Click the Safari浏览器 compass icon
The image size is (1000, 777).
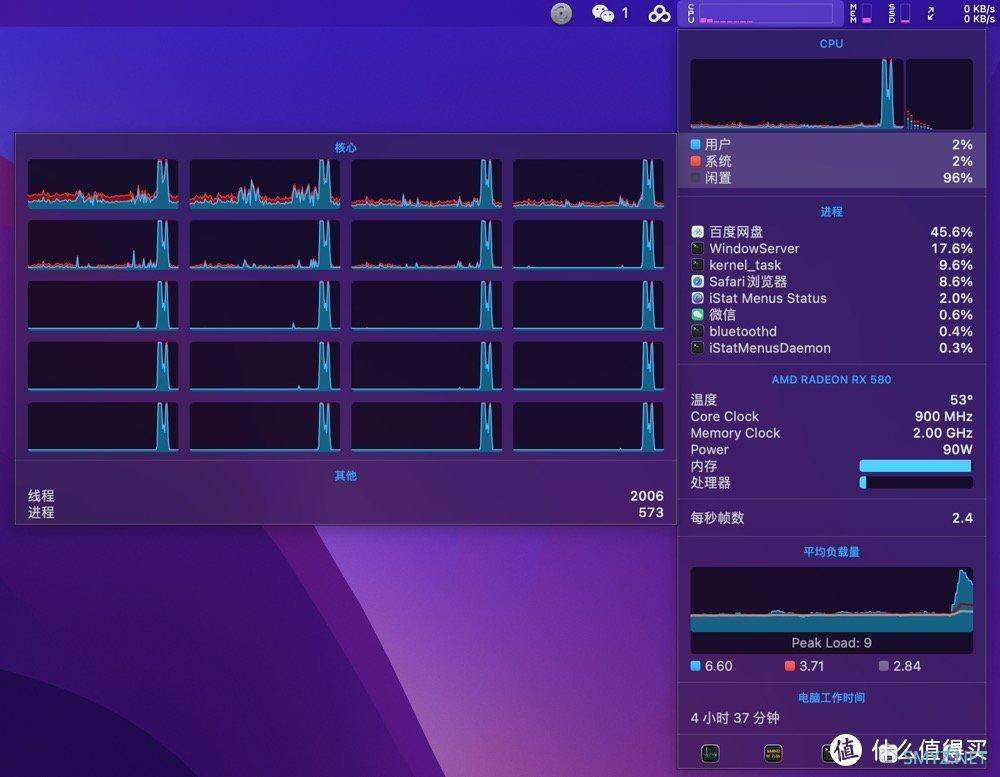(697, 281)
